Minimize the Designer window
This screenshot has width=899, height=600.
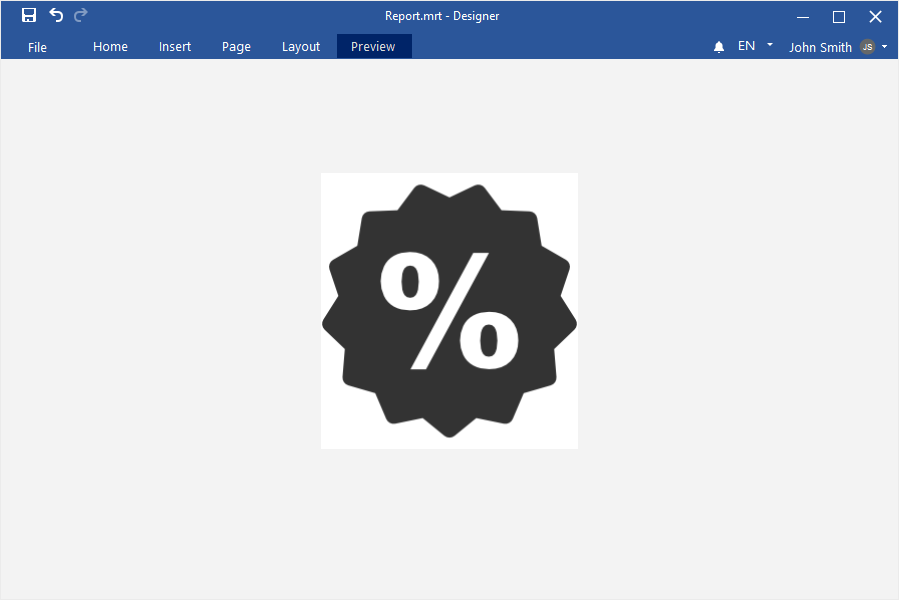(x=803, y=16)
